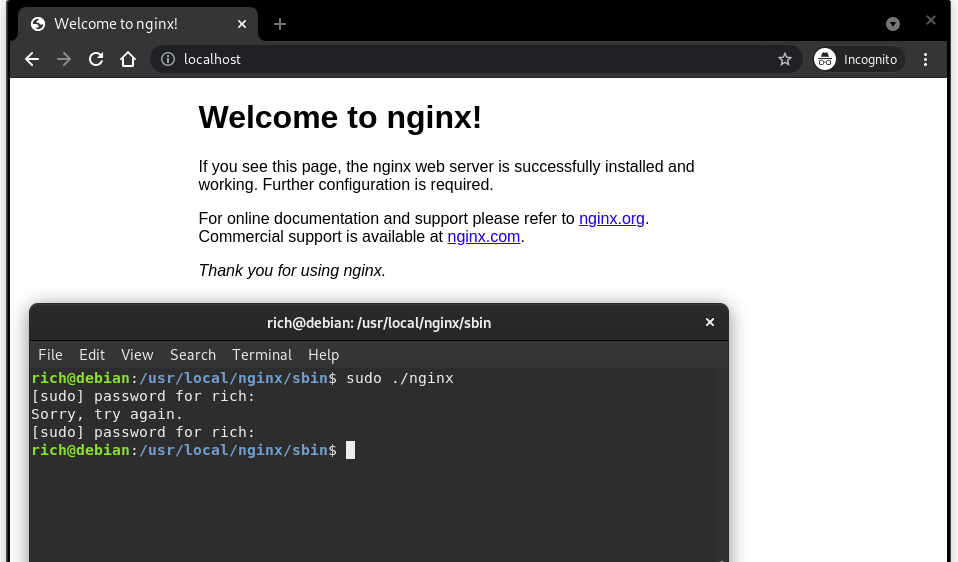Viewport: 958px width, 562px height.
Task: Click the browser back arrow
Action: tap(32, 59)
